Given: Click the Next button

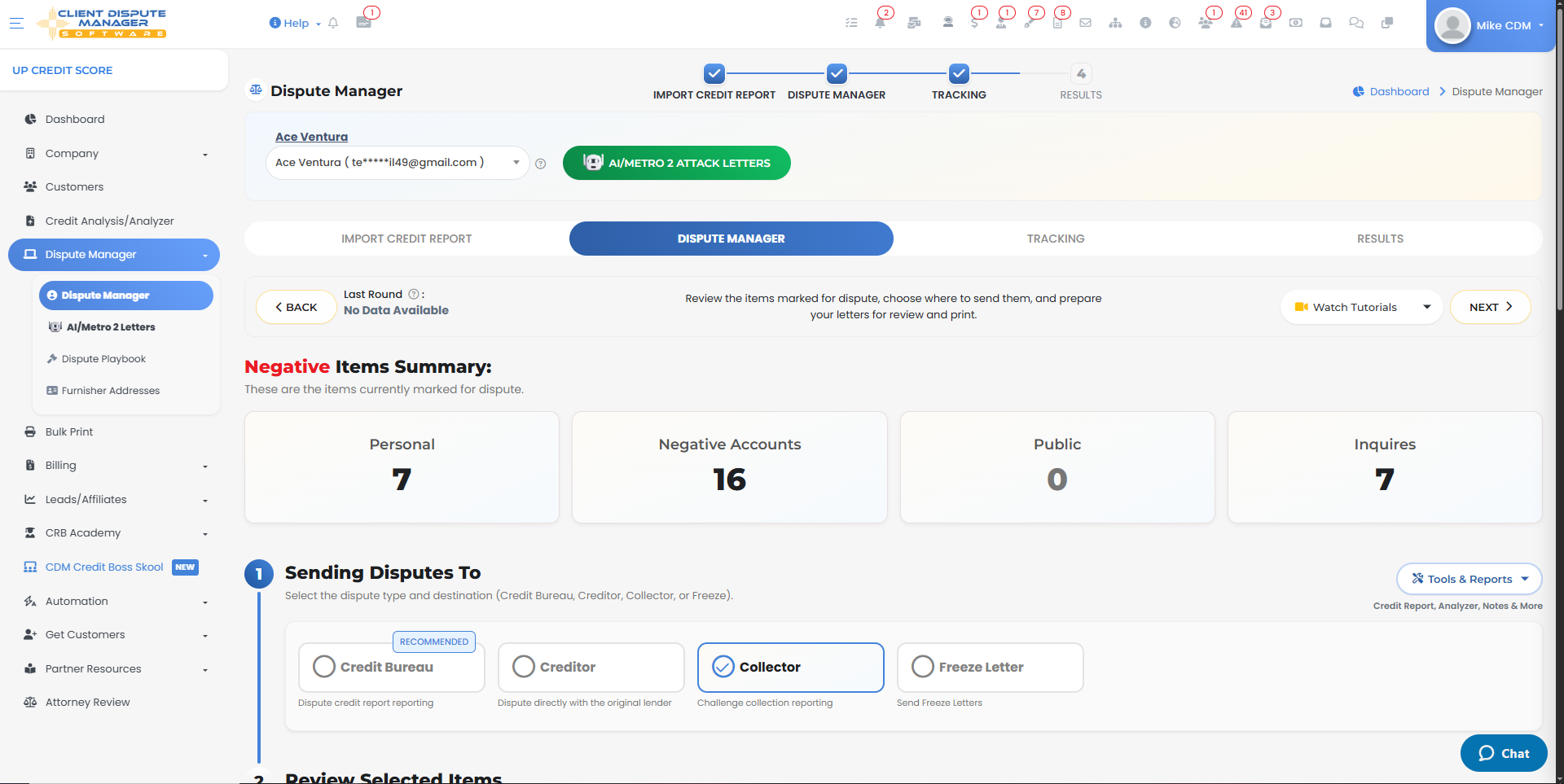Looking at the screenshot, I should click(1490, 307).
